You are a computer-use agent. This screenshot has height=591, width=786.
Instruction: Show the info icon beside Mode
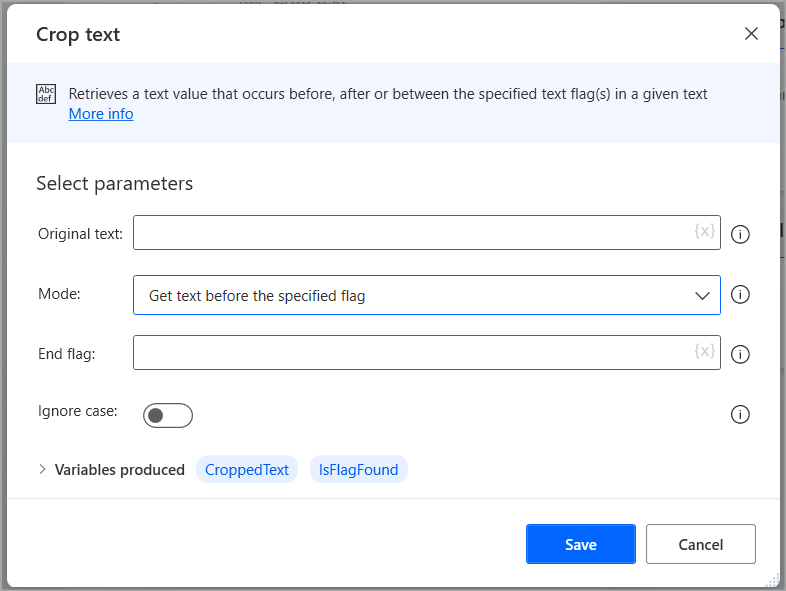741,295
